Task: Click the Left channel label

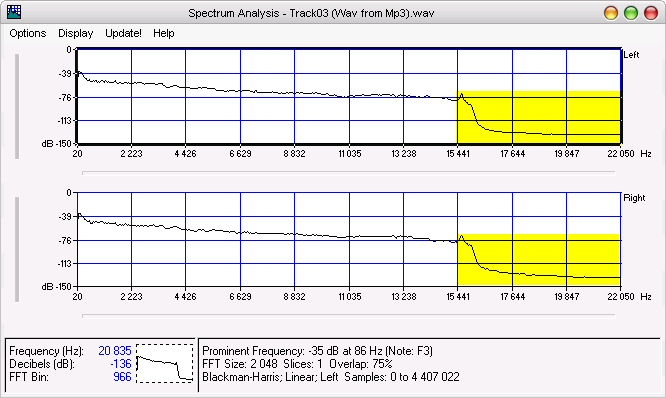Action: [631, 55]
